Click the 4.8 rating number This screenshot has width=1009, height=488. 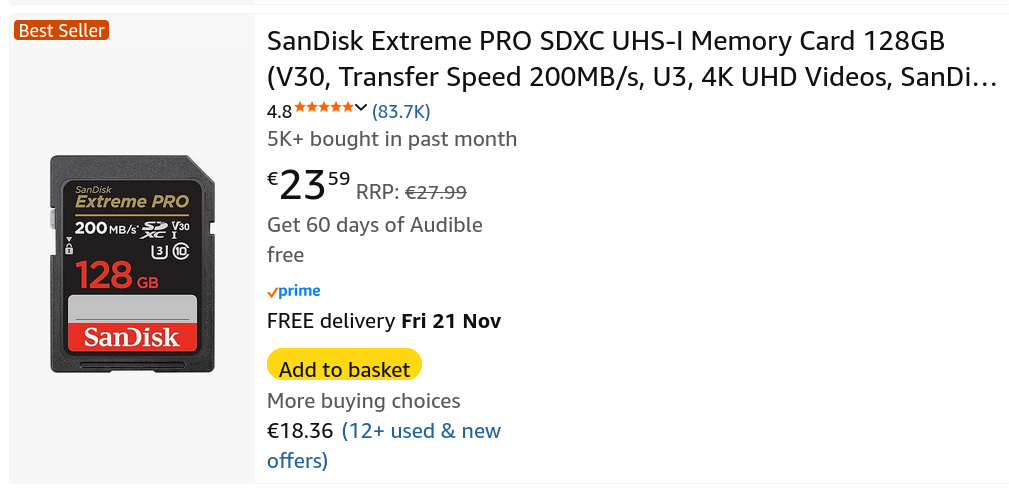pos(279,111)
